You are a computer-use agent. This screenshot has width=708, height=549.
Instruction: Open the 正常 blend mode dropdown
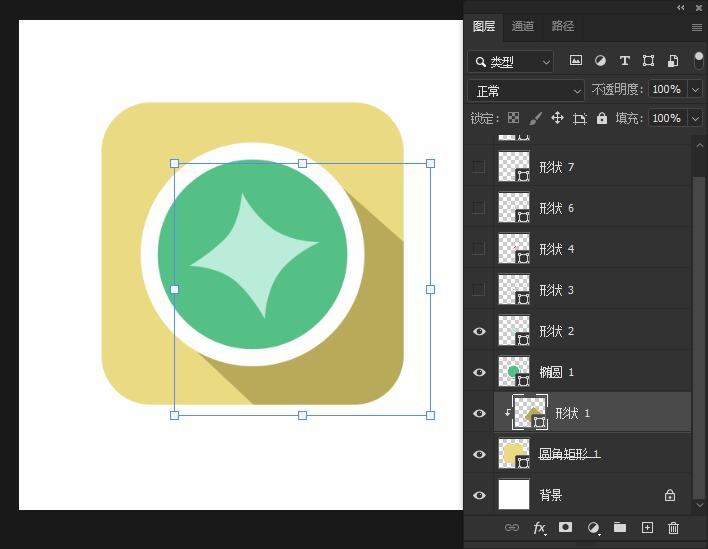526,91
